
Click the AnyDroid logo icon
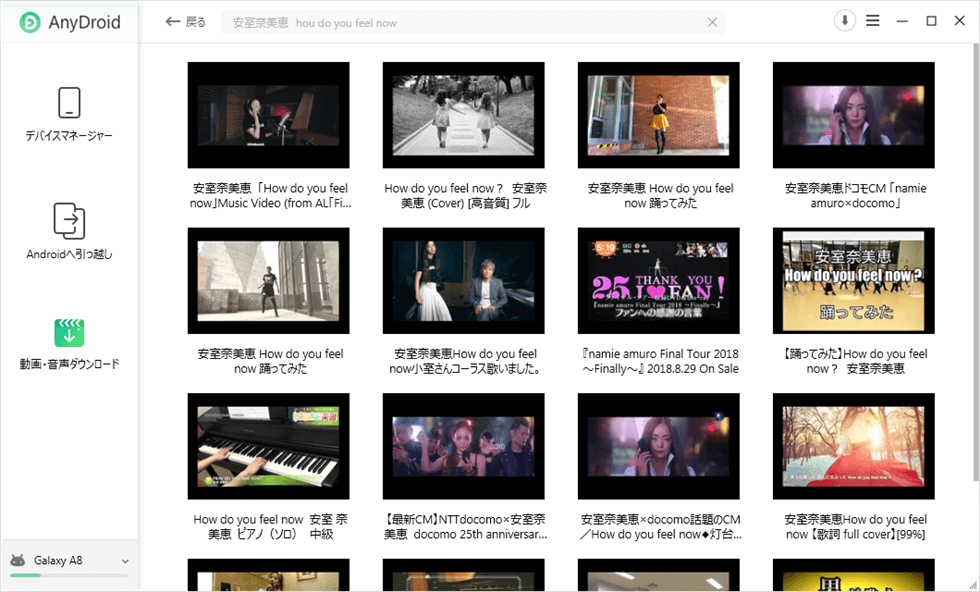30,22
